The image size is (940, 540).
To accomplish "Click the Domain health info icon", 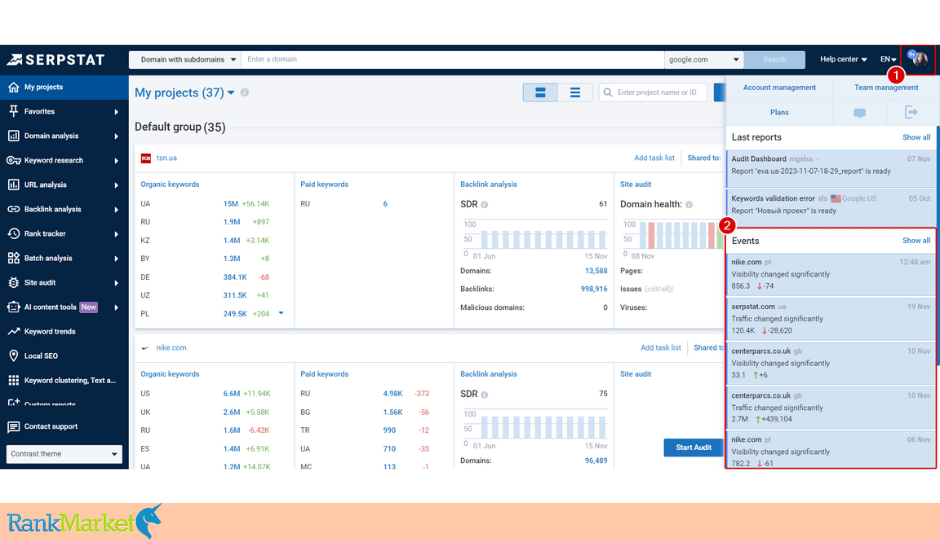I will [x=689, y=204].
